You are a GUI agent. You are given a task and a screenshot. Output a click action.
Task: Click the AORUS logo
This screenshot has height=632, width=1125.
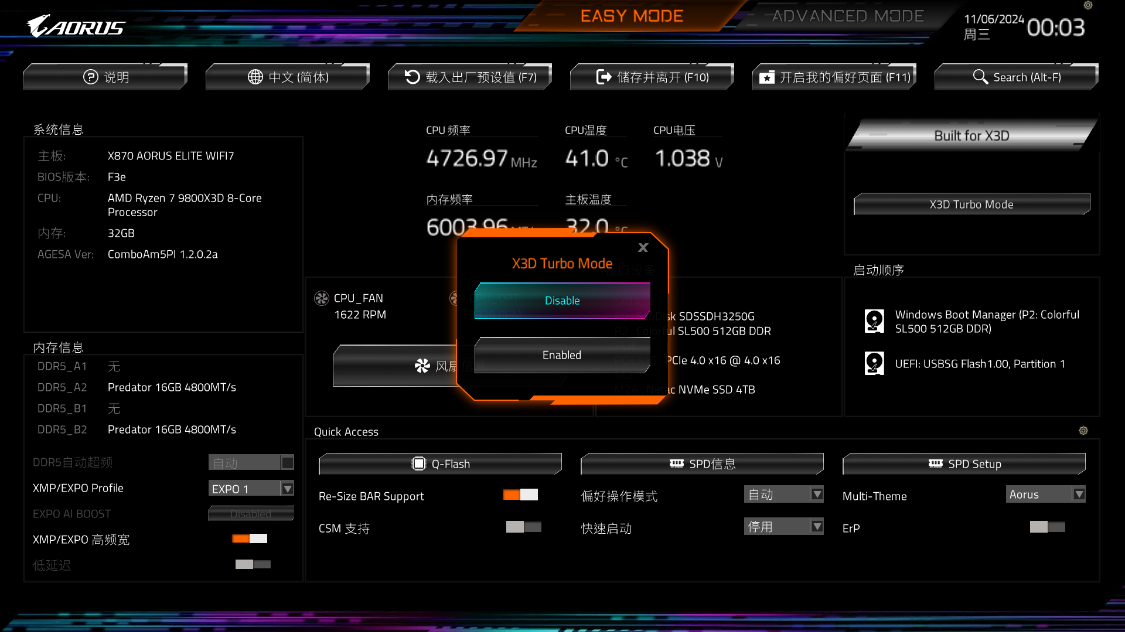pos(75,27)
